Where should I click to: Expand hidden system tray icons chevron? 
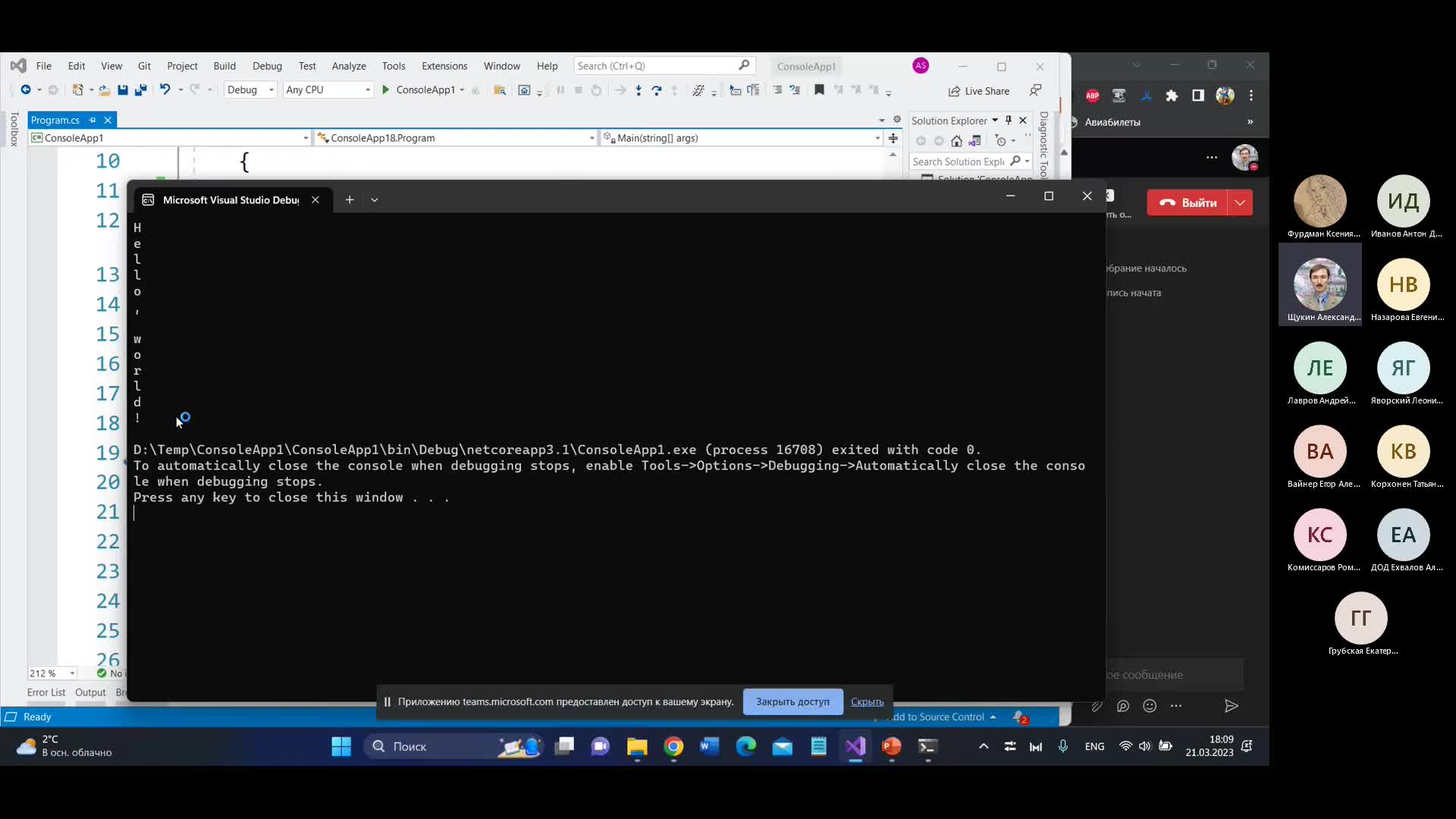984,746
